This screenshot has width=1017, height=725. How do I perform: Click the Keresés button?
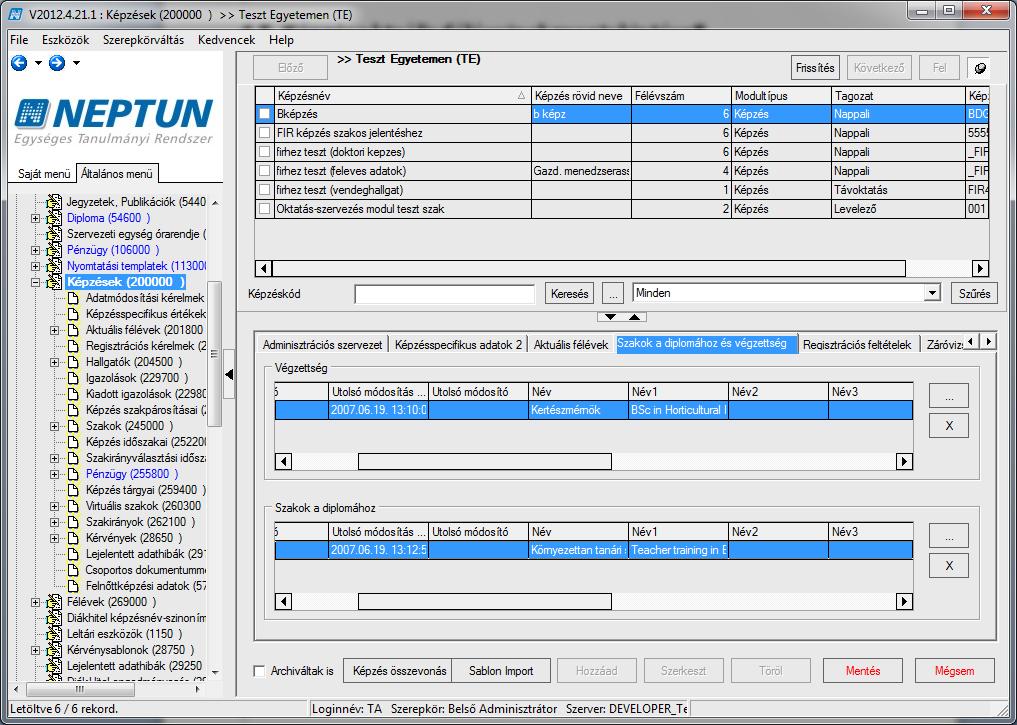569,294
